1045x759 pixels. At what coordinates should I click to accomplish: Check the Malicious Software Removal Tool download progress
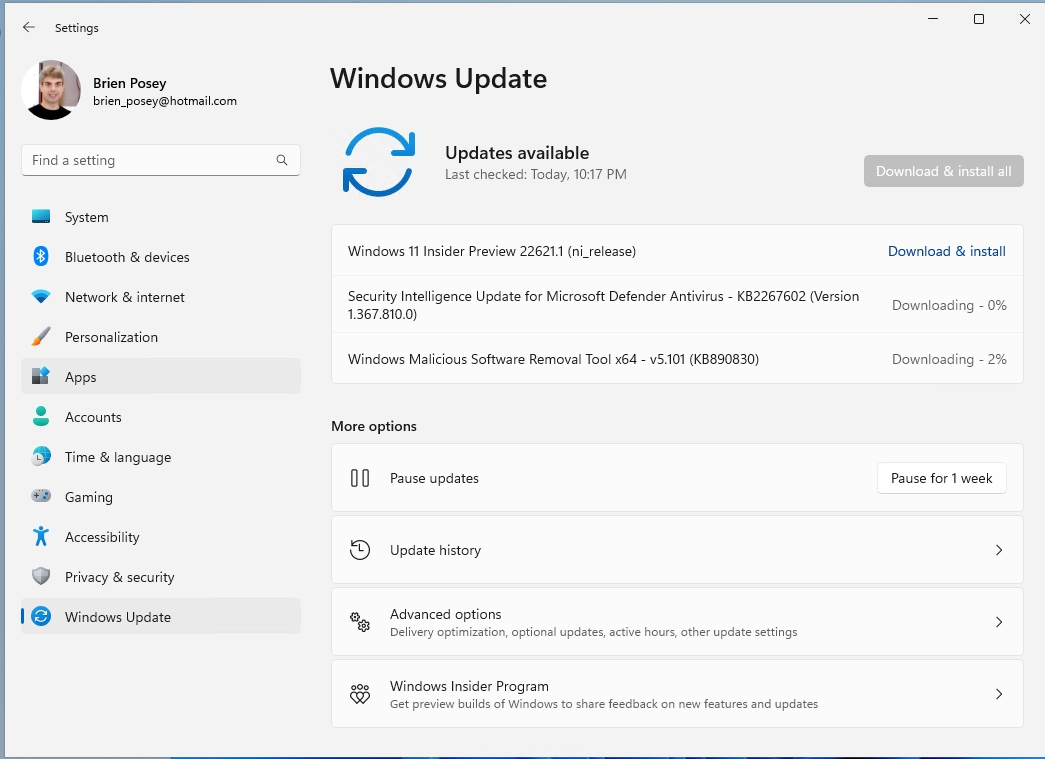click(x=949, y=359)
